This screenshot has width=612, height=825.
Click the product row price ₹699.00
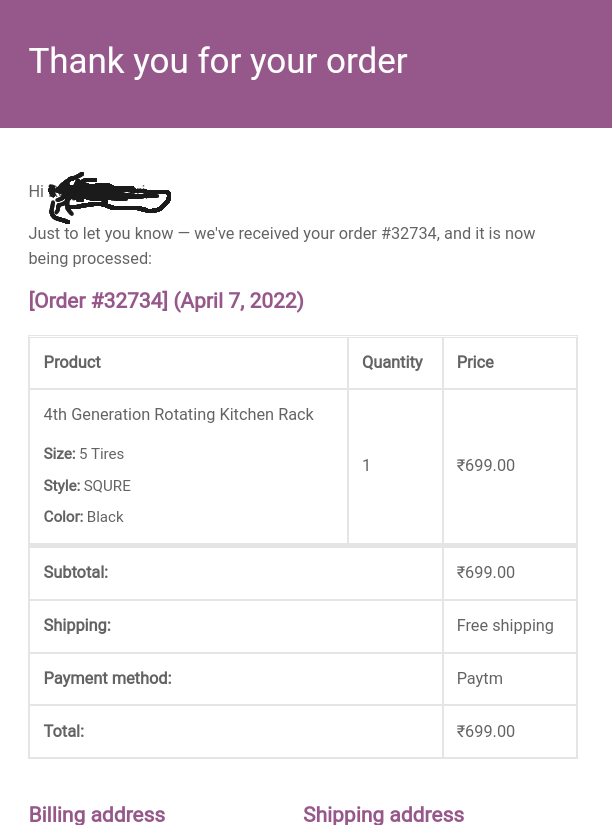pyautogui.click(x=486, y=465)
